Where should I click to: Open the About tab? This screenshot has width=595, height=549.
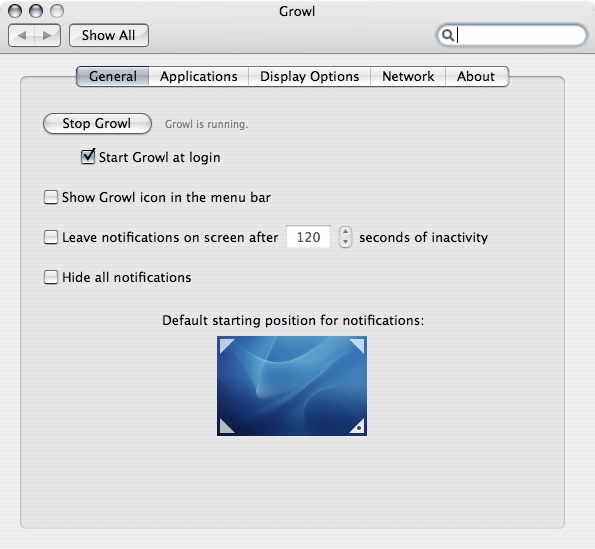[x=477, y=76]
